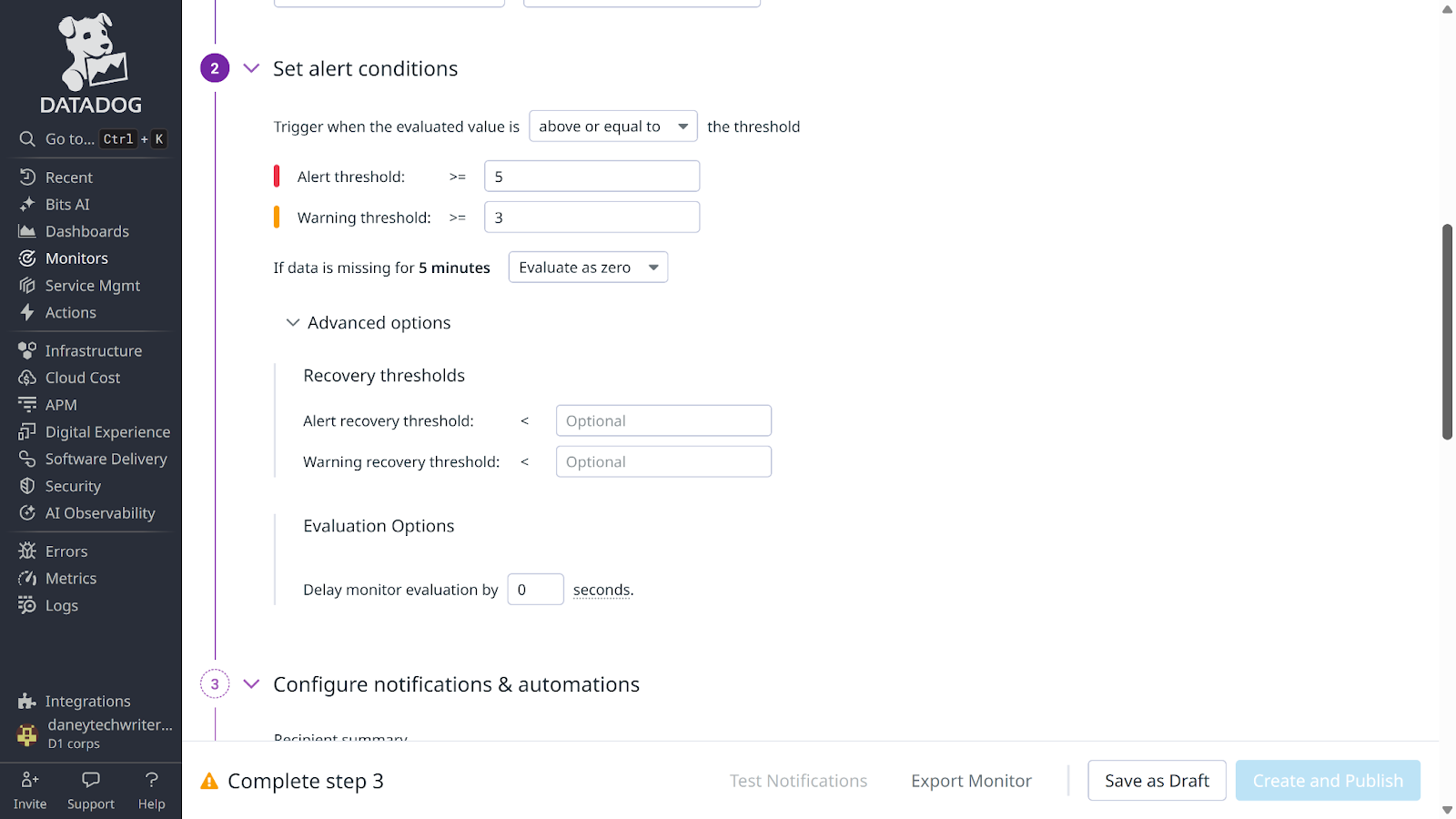Image resolution: width=1456 pixels, height=819 pixels.
Task: Open the 'Evaluate as zero' dropdown
Action: [588, 268]
